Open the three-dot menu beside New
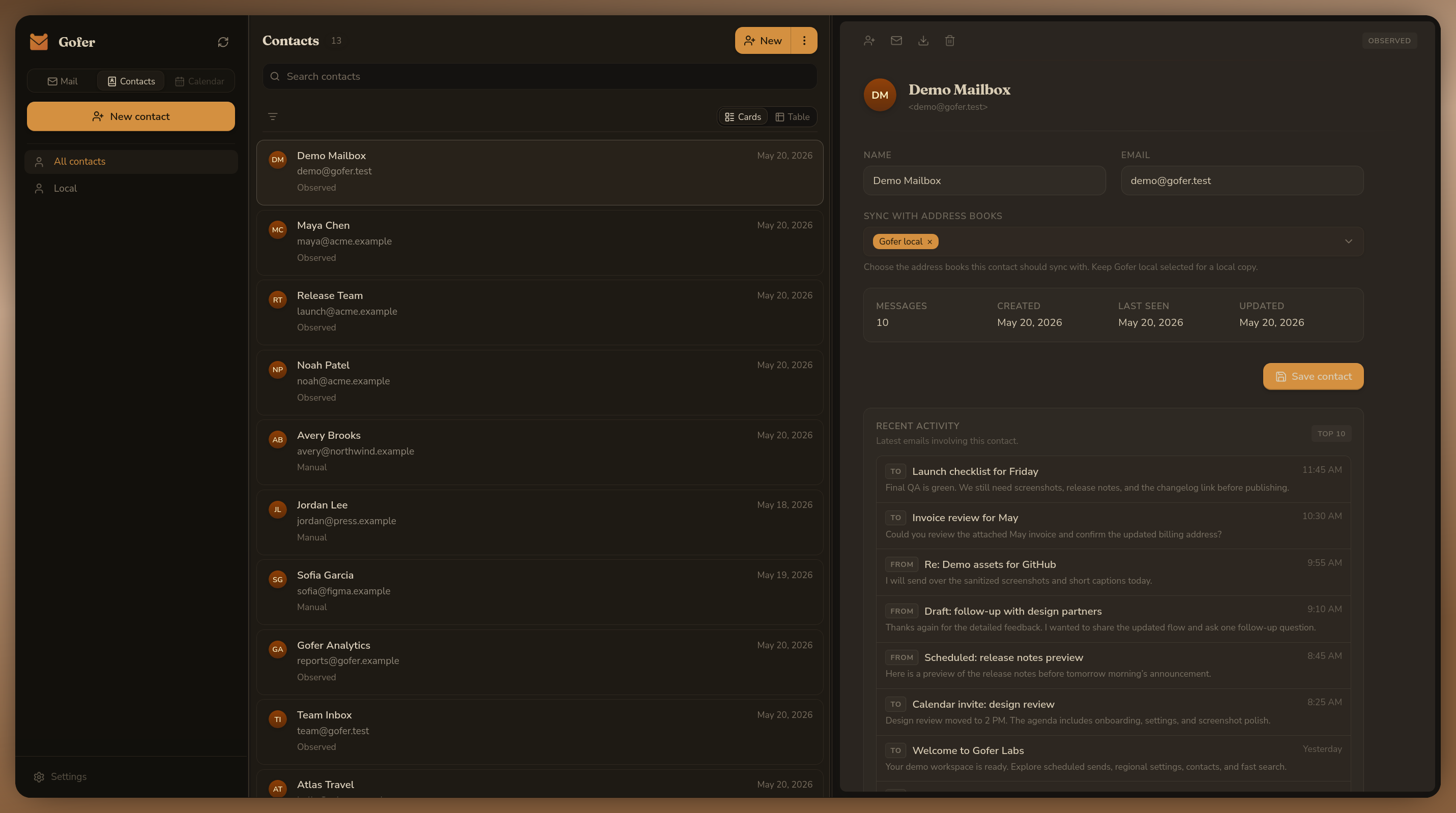The image size is (1456, 813). click(804, 41)
